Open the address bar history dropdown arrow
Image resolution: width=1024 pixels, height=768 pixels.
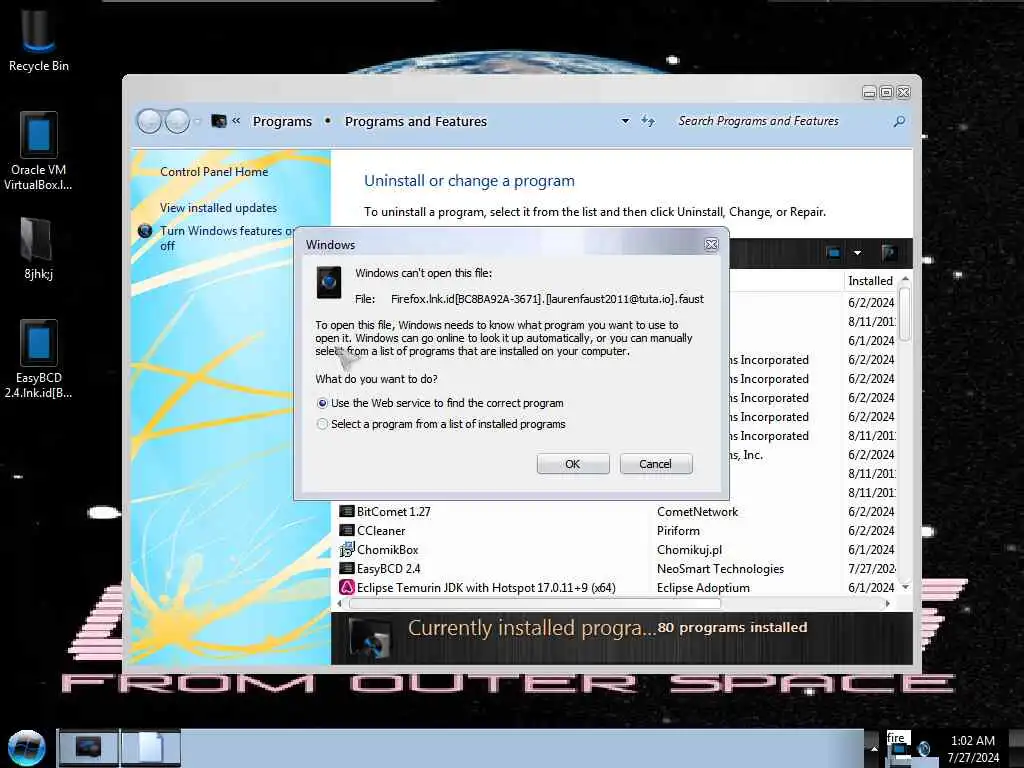[x=625, y=121]
